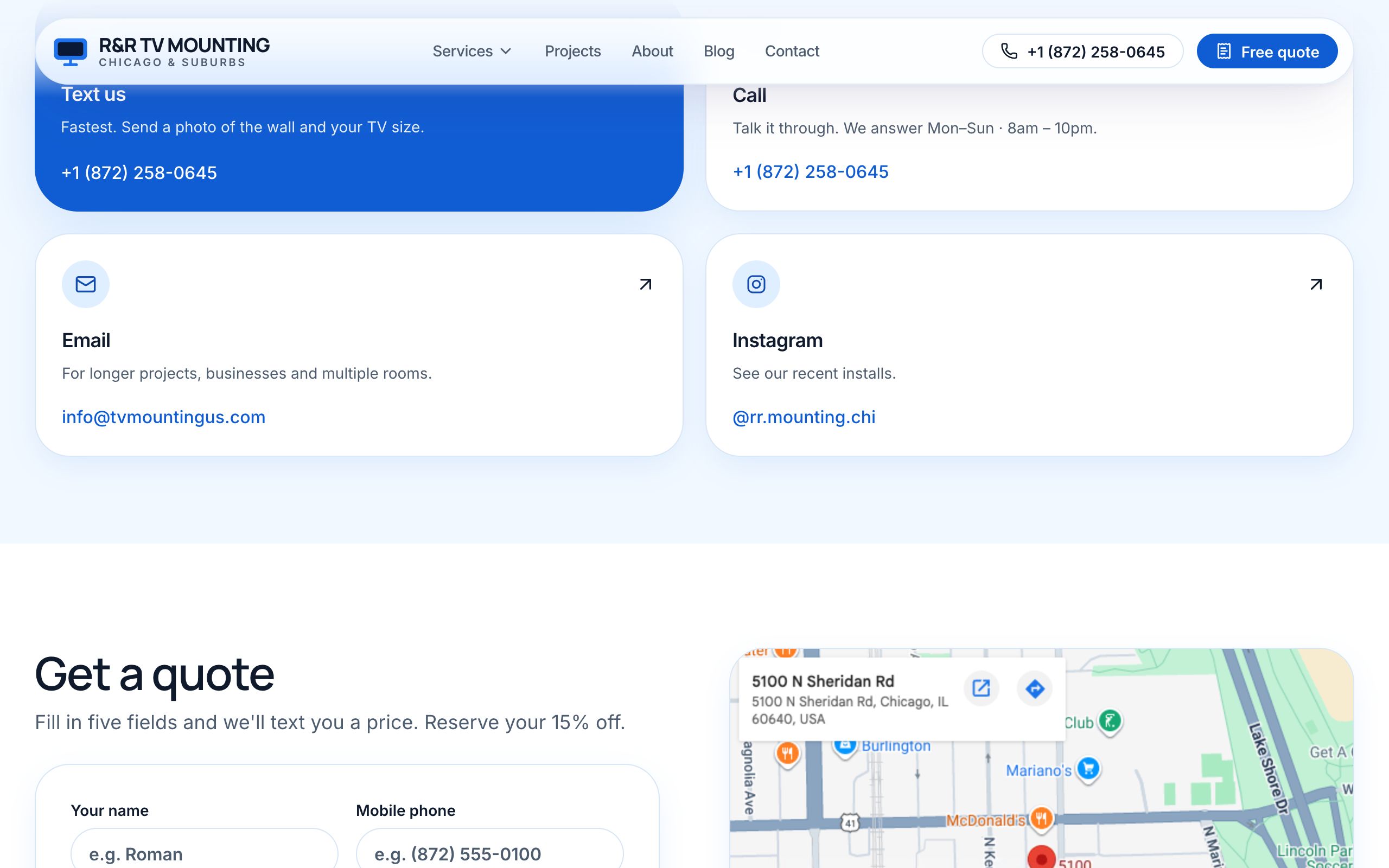Open larger map icon in address popup
The height and width of the screenshot is (868, 1389).
pyautogui.click(x=981, y=688)
